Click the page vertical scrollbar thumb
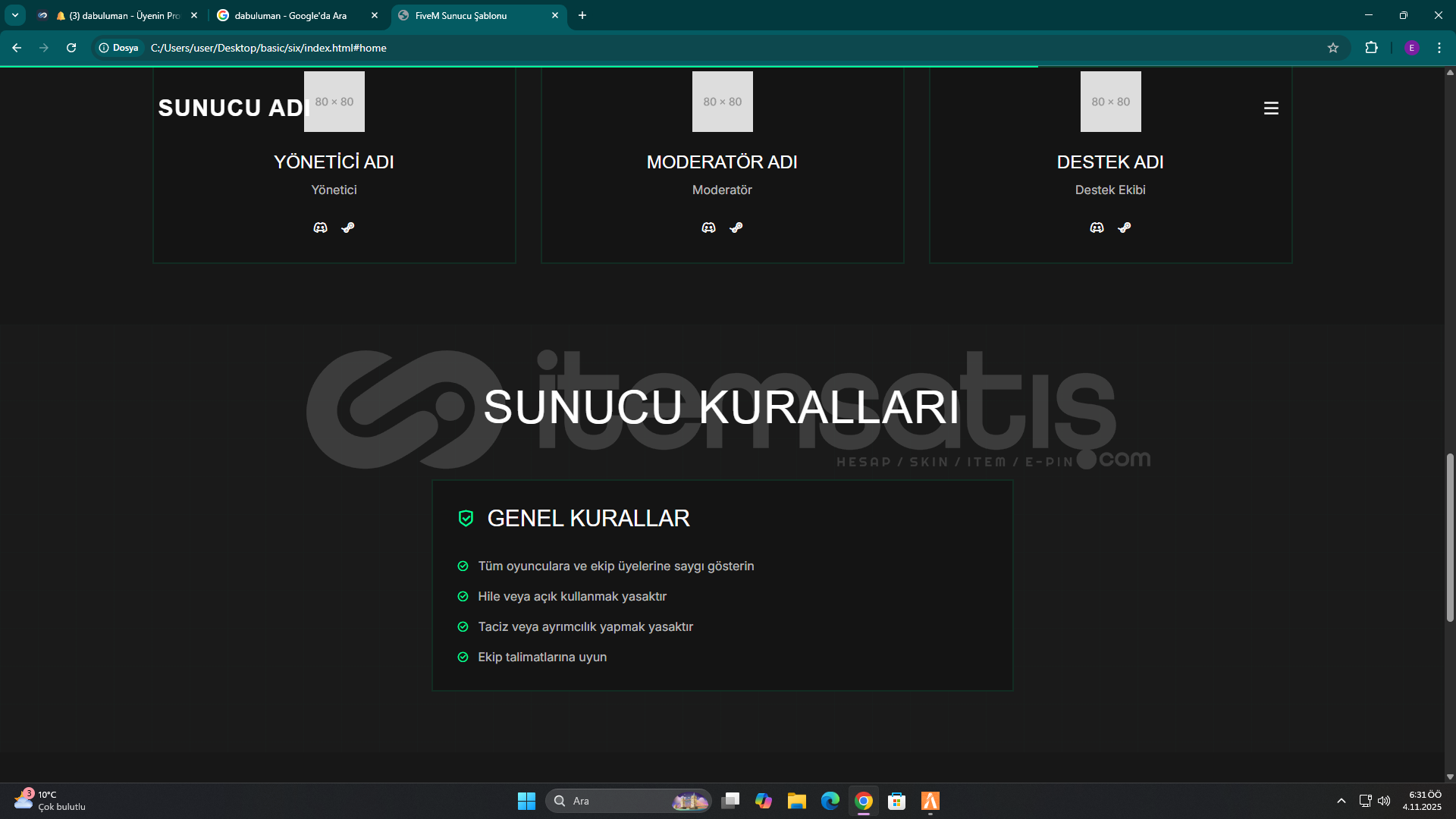This screenshot has width=1456, height=819. pyautogui.click(x=1450, y=538)
